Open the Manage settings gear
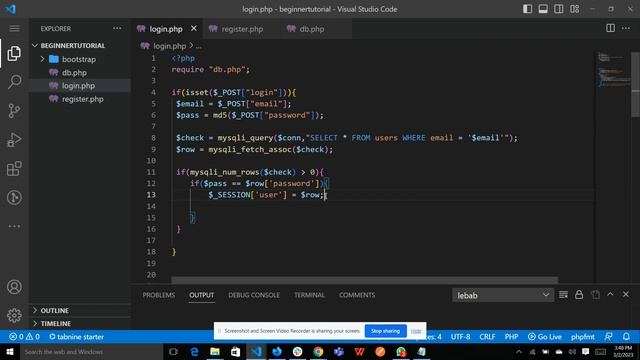Image resolution: width=640 pixels, height=360 pixels. pyautogui.click(x=14, y=315)
